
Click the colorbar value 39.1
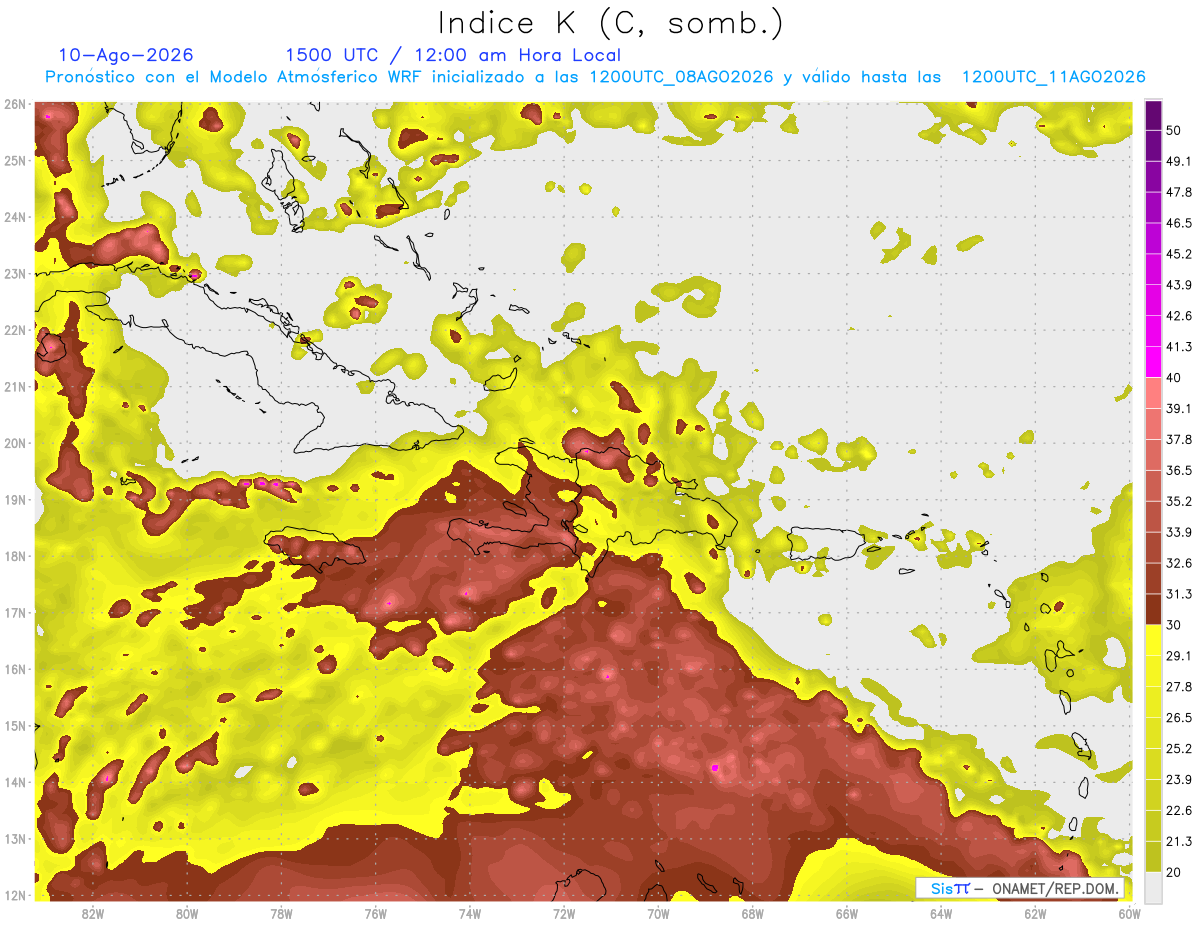(x=1178, y=408)
